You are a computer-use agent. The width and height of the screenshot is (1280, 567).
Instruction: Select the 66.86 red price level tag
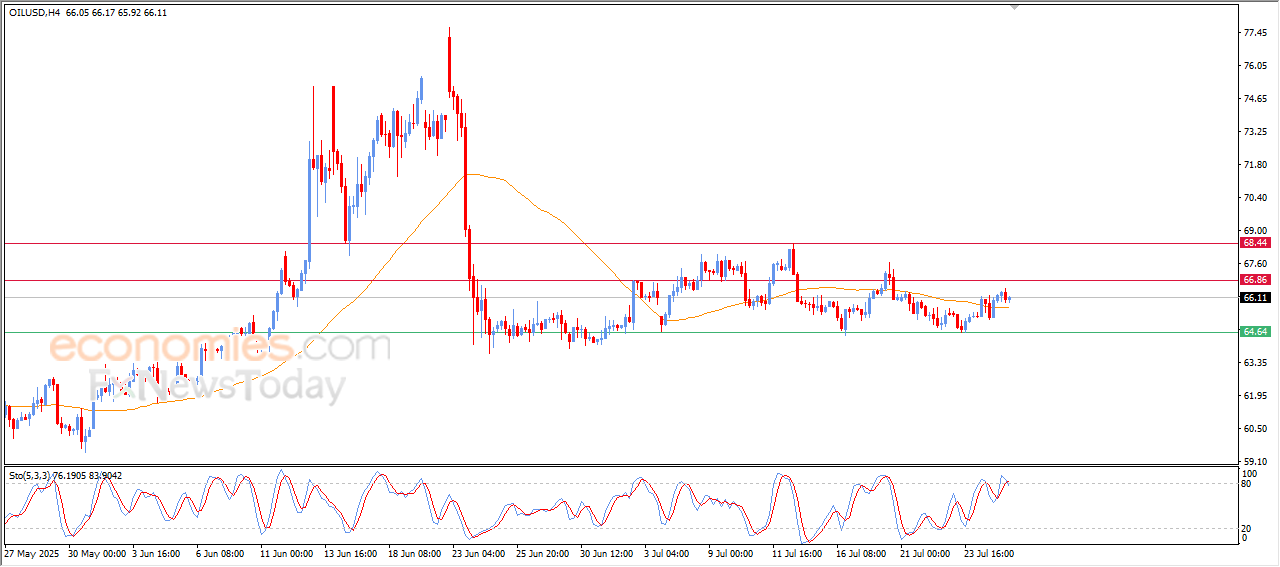point(1255,280)
